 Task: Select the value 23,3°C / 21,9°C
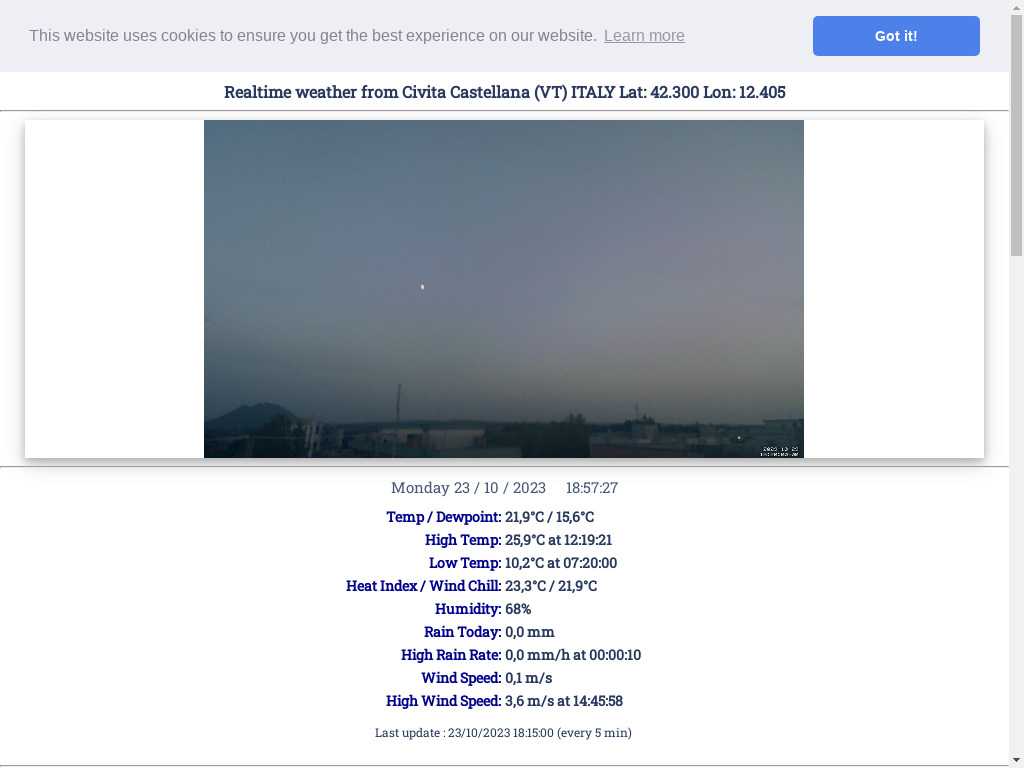[x=551, y=586]
